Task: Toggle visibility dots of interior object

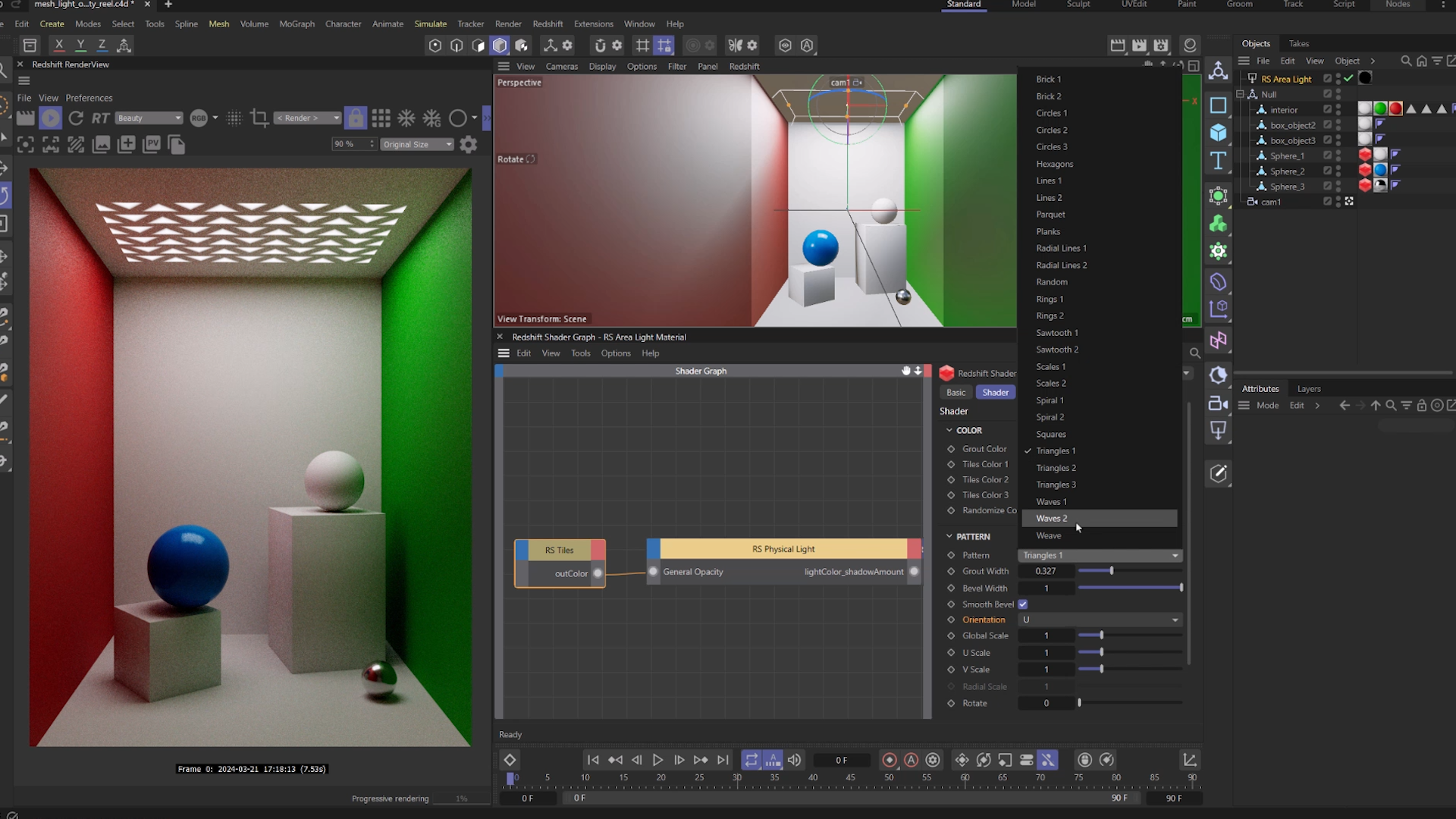Action: tap(1338, 110)
